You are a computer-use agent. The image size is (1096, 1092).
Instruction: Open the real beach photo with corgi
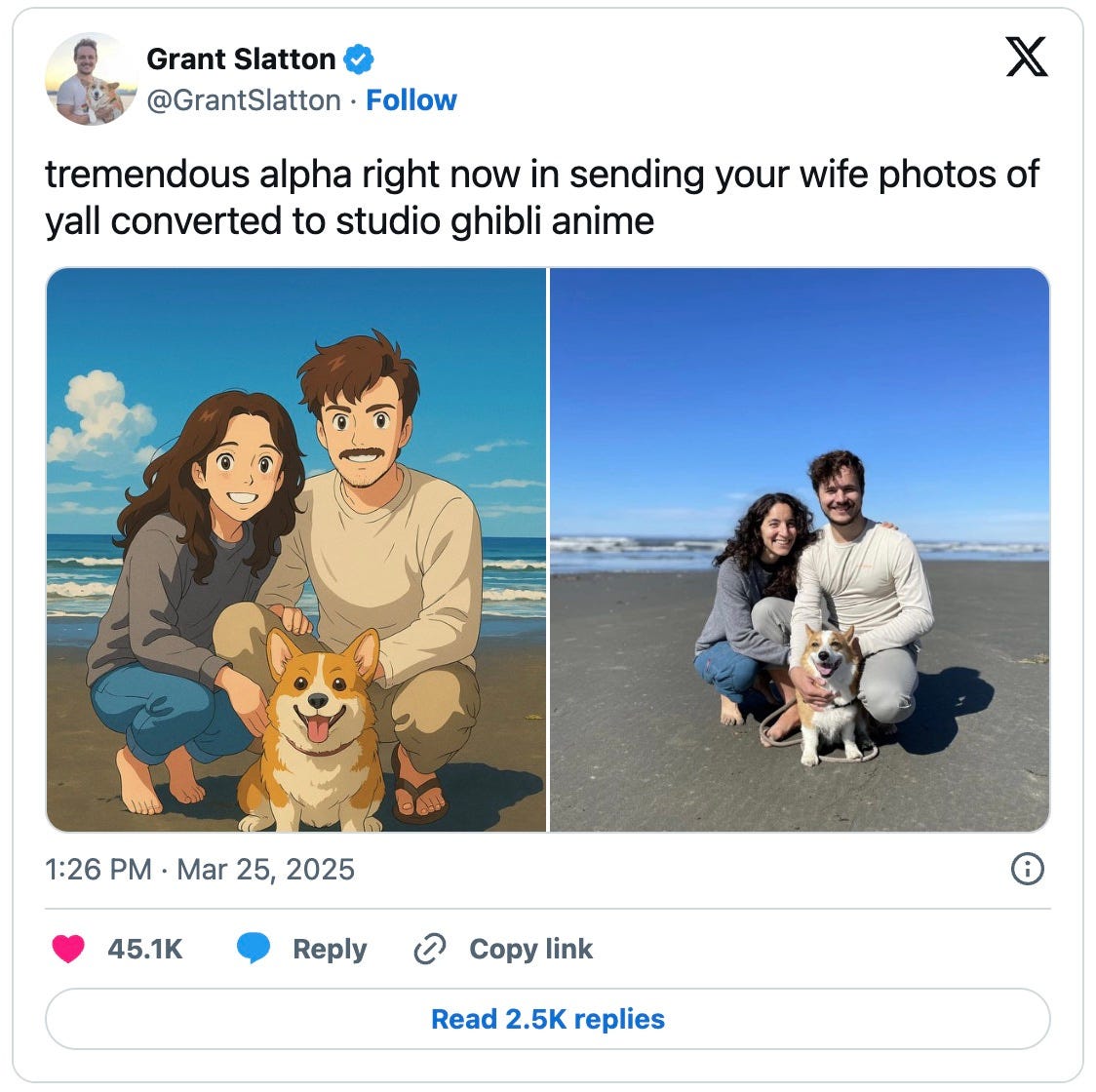click(800, 550)
